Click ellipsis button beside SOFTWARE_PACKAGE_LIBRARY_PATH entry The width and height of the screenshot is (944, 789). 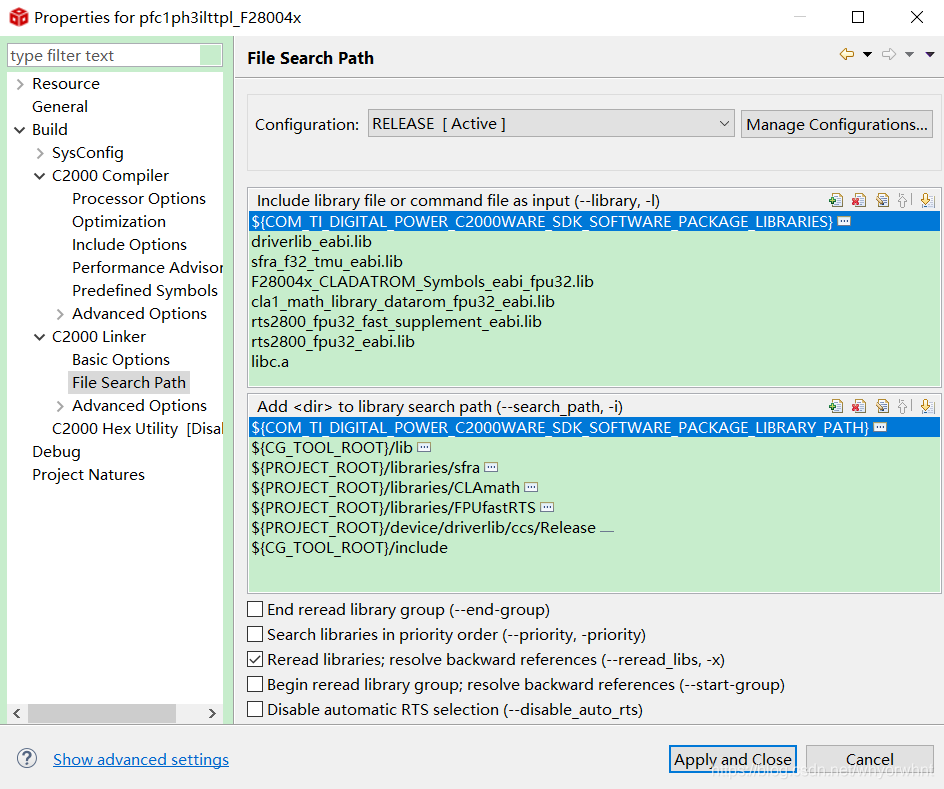[880, 427]
